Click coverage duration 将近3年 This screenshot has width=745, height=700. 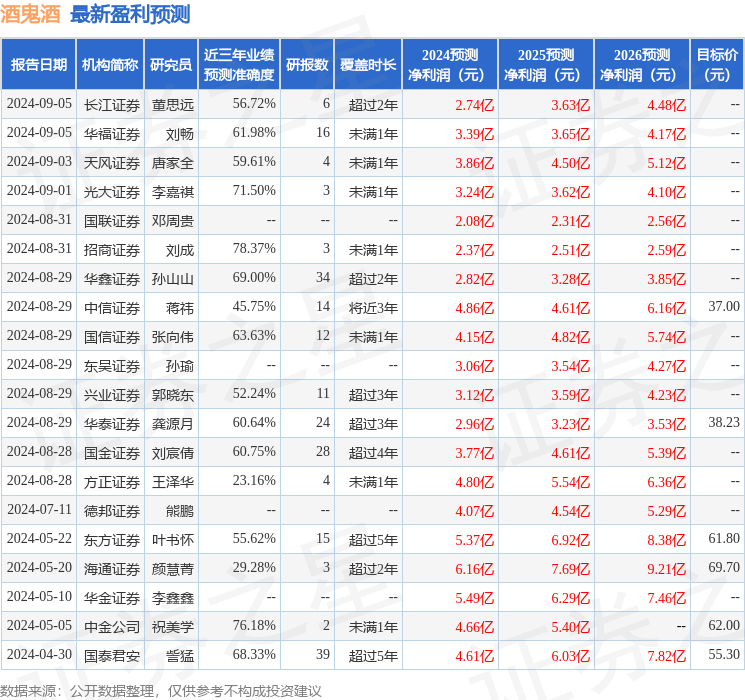pos(373,308)
